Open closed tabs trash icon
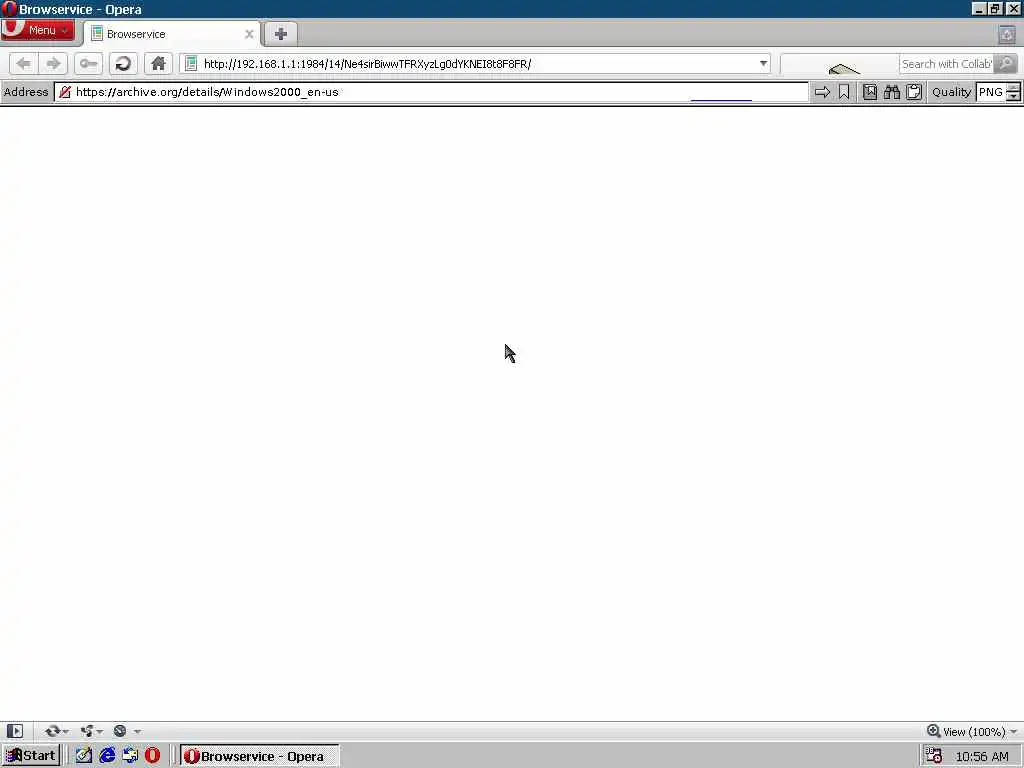The image size is (1024, 768). pyautogui.click(x=1007, y=34)
